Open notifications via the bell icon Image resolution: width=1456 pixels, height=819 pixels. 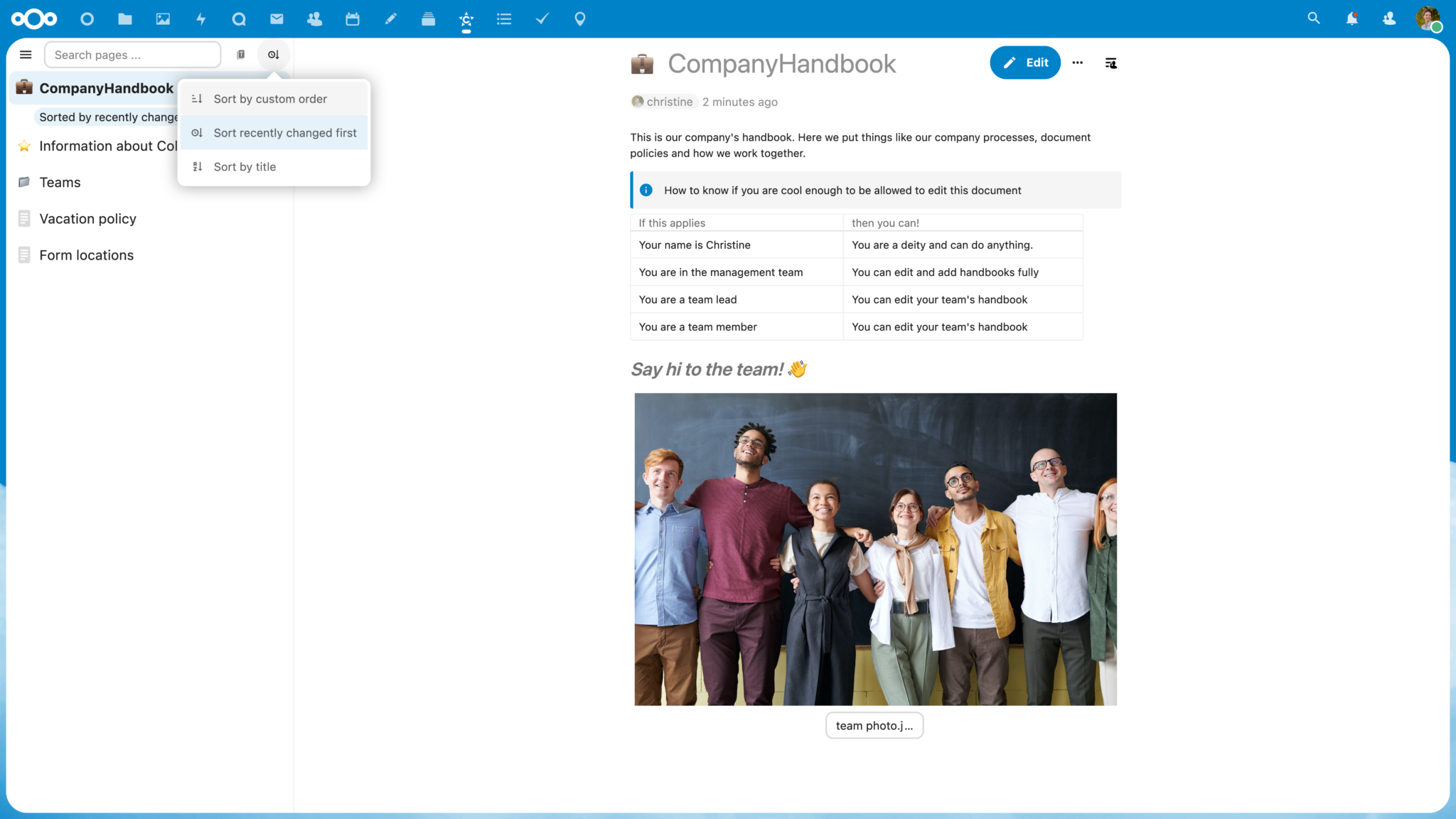click(x=1351, y=18)
